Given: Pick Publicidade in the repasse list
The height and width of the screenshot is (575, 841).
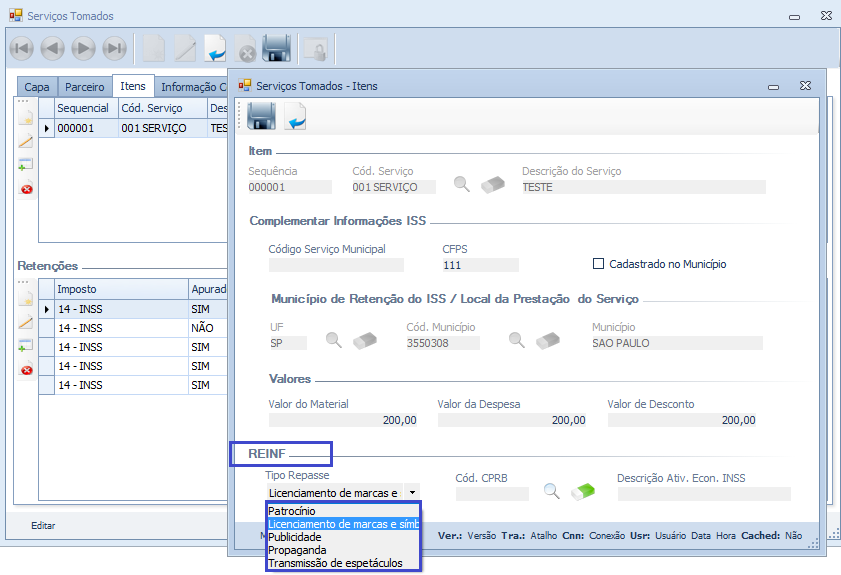Looking at the screenshot, I should pos(294,537).
